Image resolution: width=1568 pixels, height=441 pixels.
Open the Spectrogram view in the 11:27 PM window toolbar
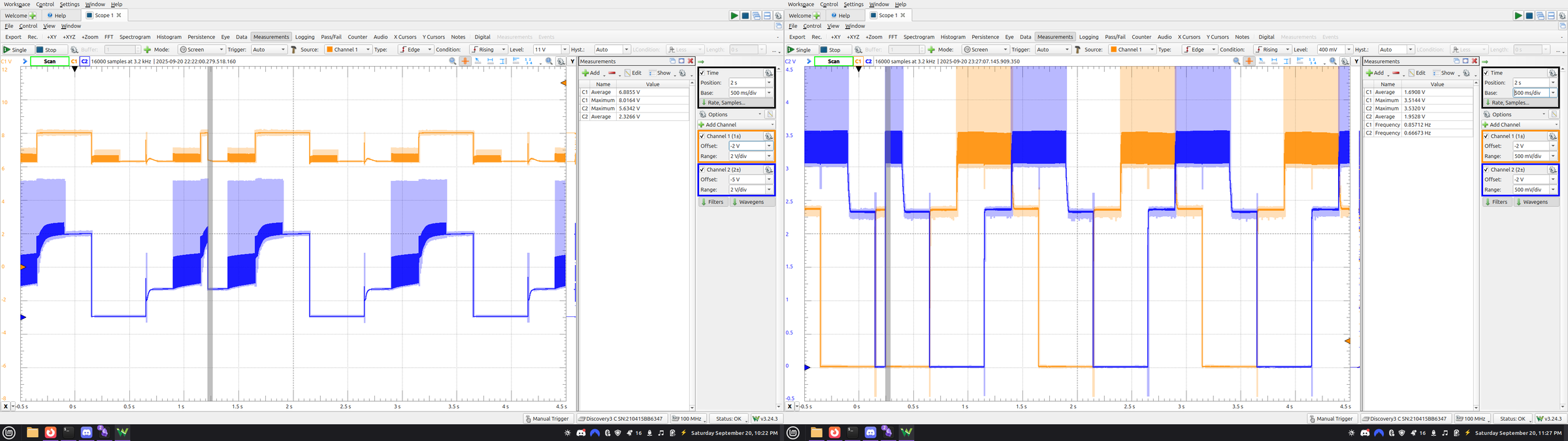tap(919, 37)
